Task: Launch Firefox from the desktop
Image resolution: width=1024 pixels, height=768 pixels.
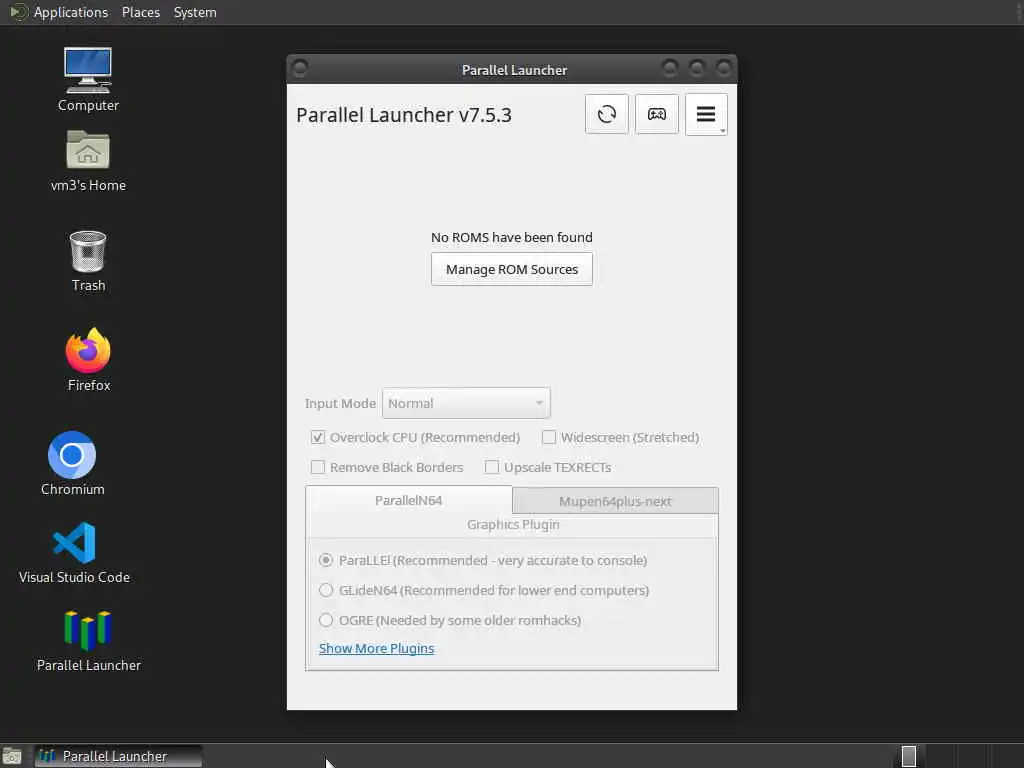Action: 88,360
